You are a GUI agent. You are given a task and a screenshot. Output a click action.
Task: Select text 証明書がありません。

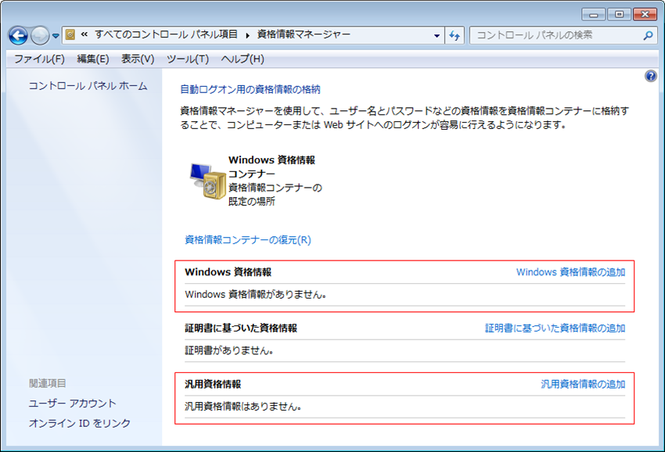point(229,350)
